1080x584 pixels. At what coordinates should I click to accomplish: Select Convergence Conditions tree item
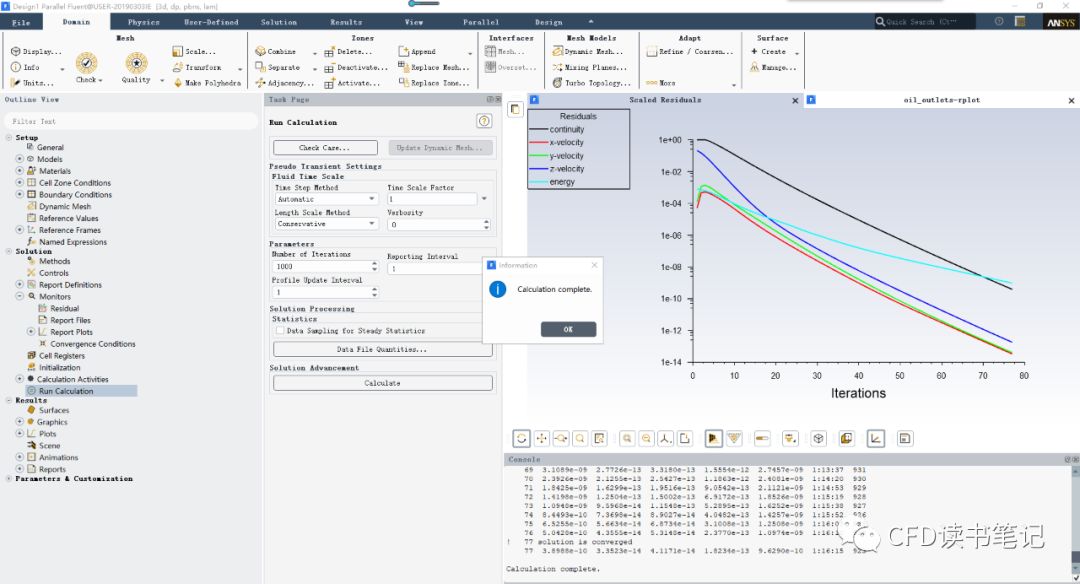click(93, 344)
